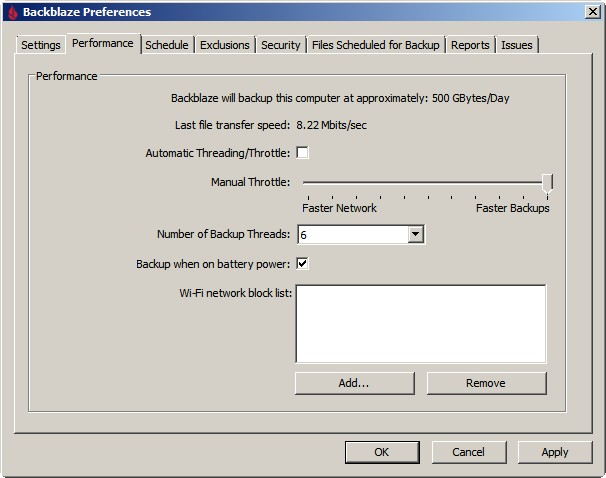Switch to the Settings tab
Image resolution: width=606 pixels, height=478 pixels.
[41, 45]
